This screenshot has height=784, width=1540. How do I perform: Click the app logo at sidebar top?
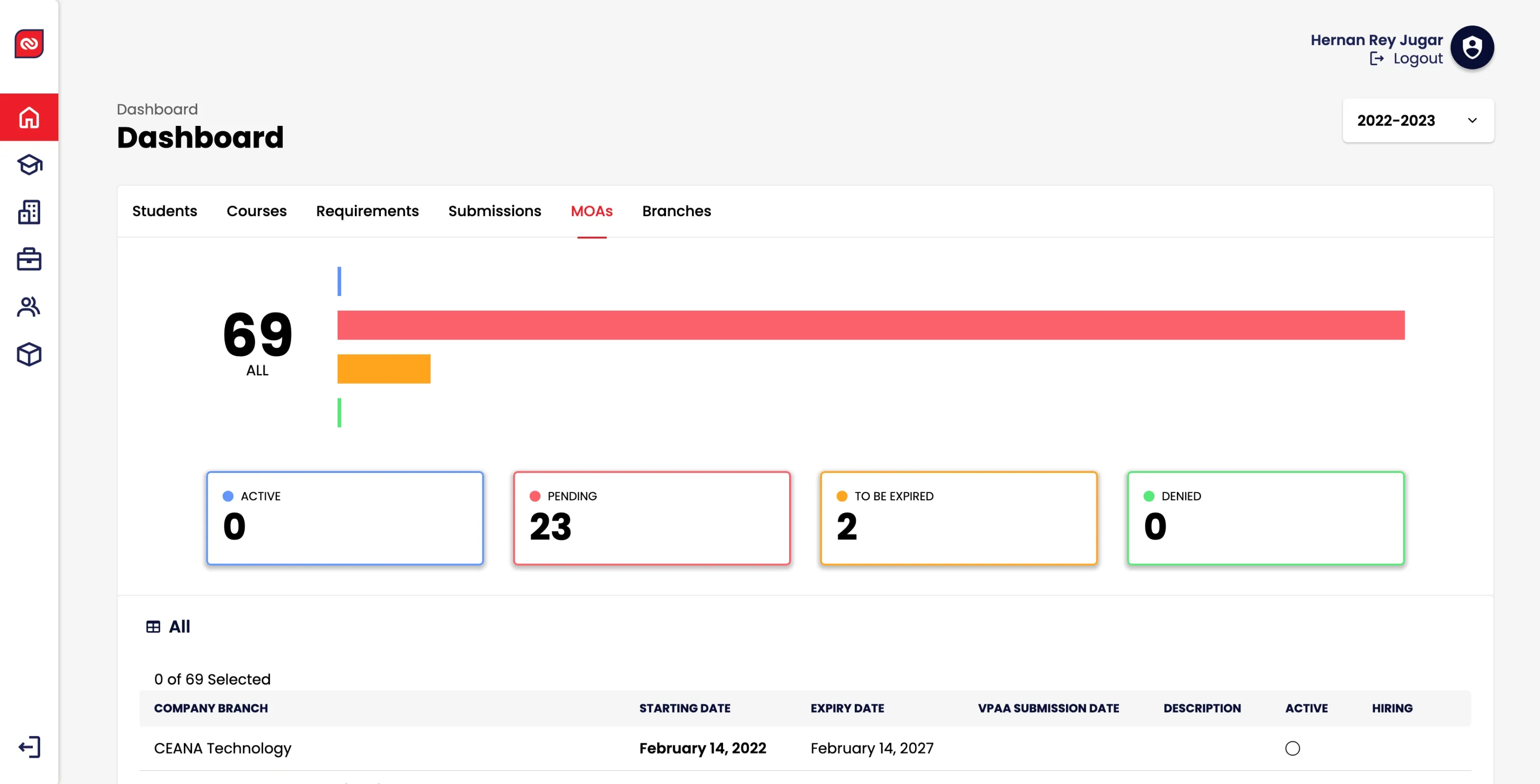[x=29, y=44]
